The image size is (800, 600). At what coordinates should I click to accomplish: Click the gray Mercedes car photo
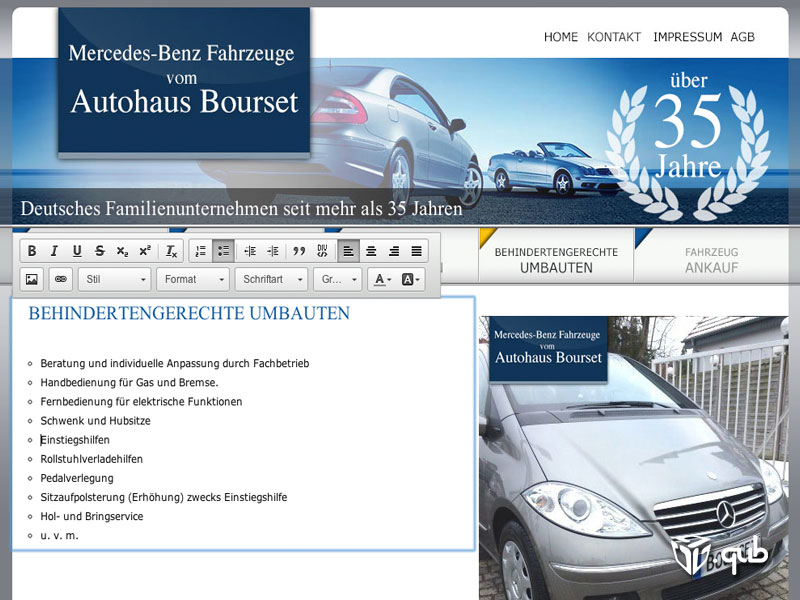click(634, 458)
